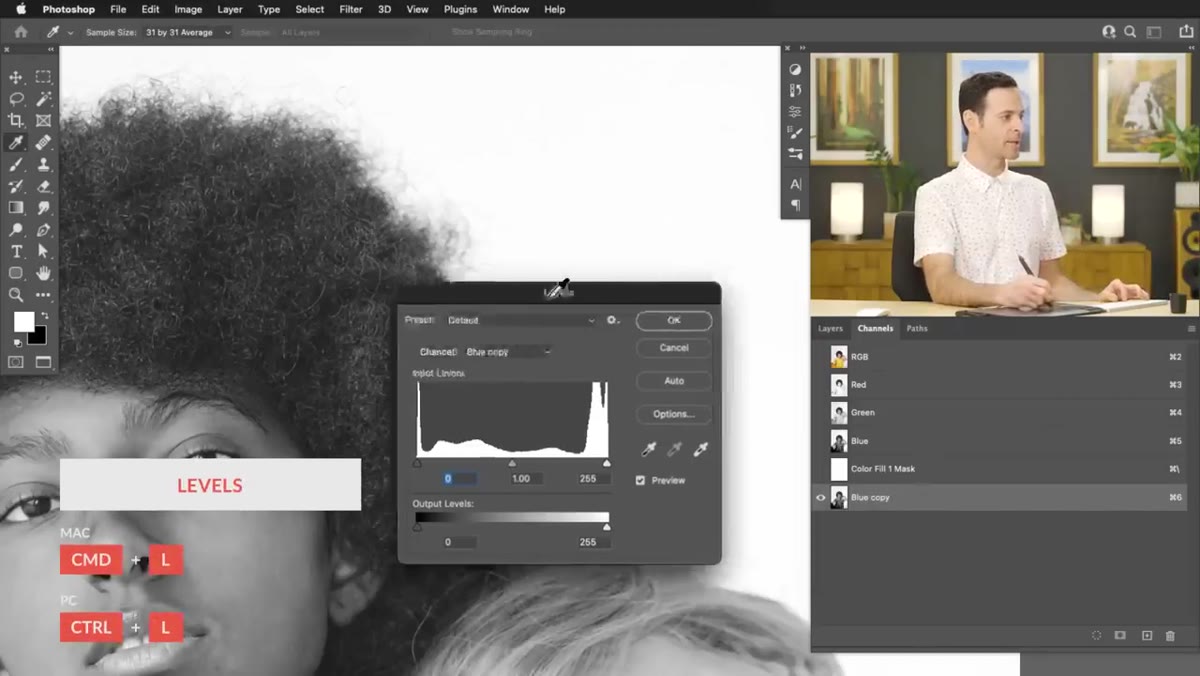Open Preset dropdown in Levels
Viewport: 1200px width, 676px height.
[x=521, y=320]
